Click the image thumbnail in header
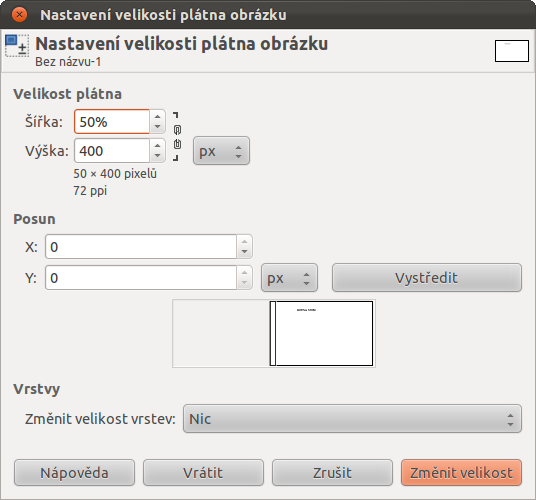 (512, 51)
